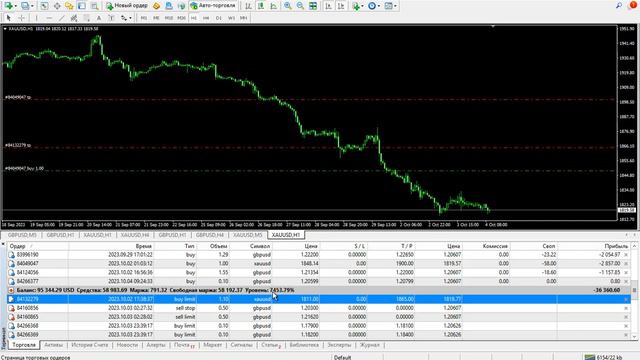Click the New Chart dropdown arrow

(x=16, y=6)
